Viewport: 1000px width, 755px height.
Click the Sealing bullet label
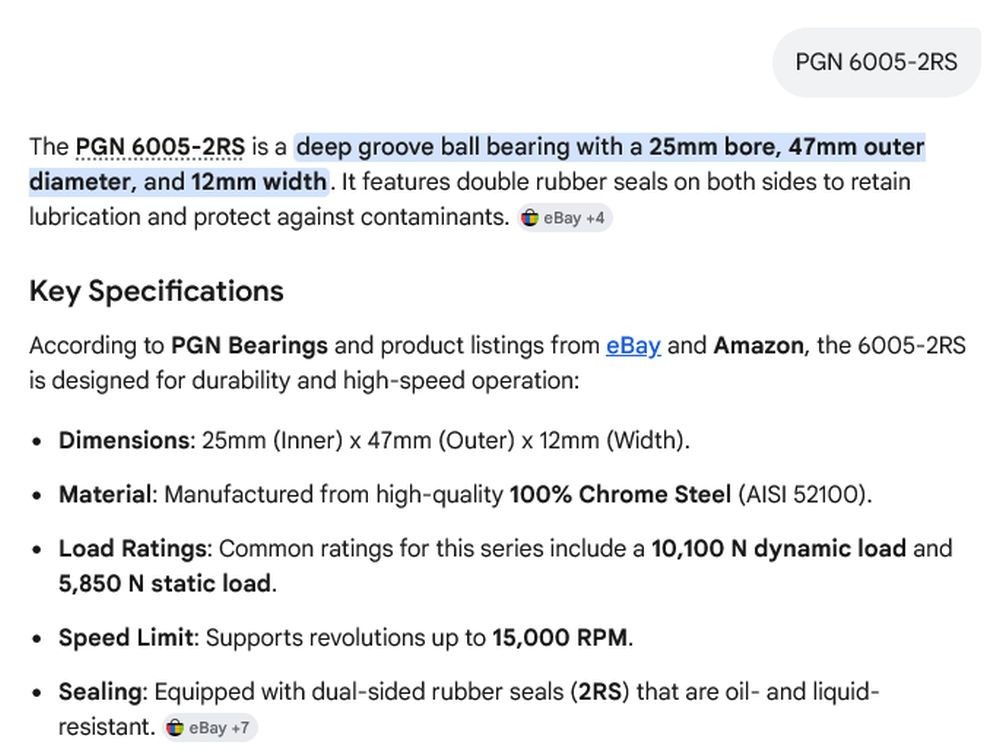point(101,693)
